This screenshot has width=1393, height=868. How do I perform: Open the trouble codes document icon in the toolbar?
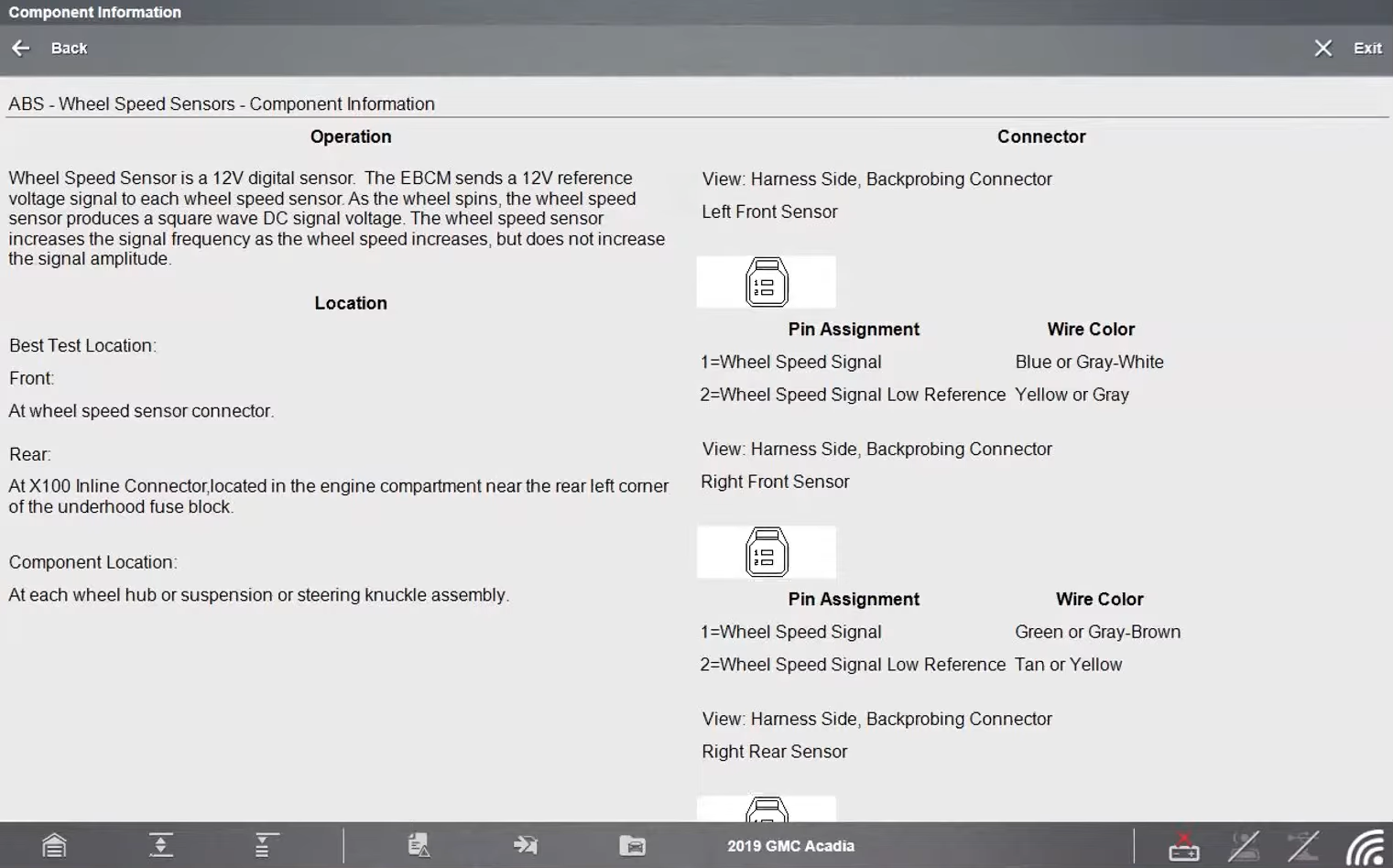point(419,845)
